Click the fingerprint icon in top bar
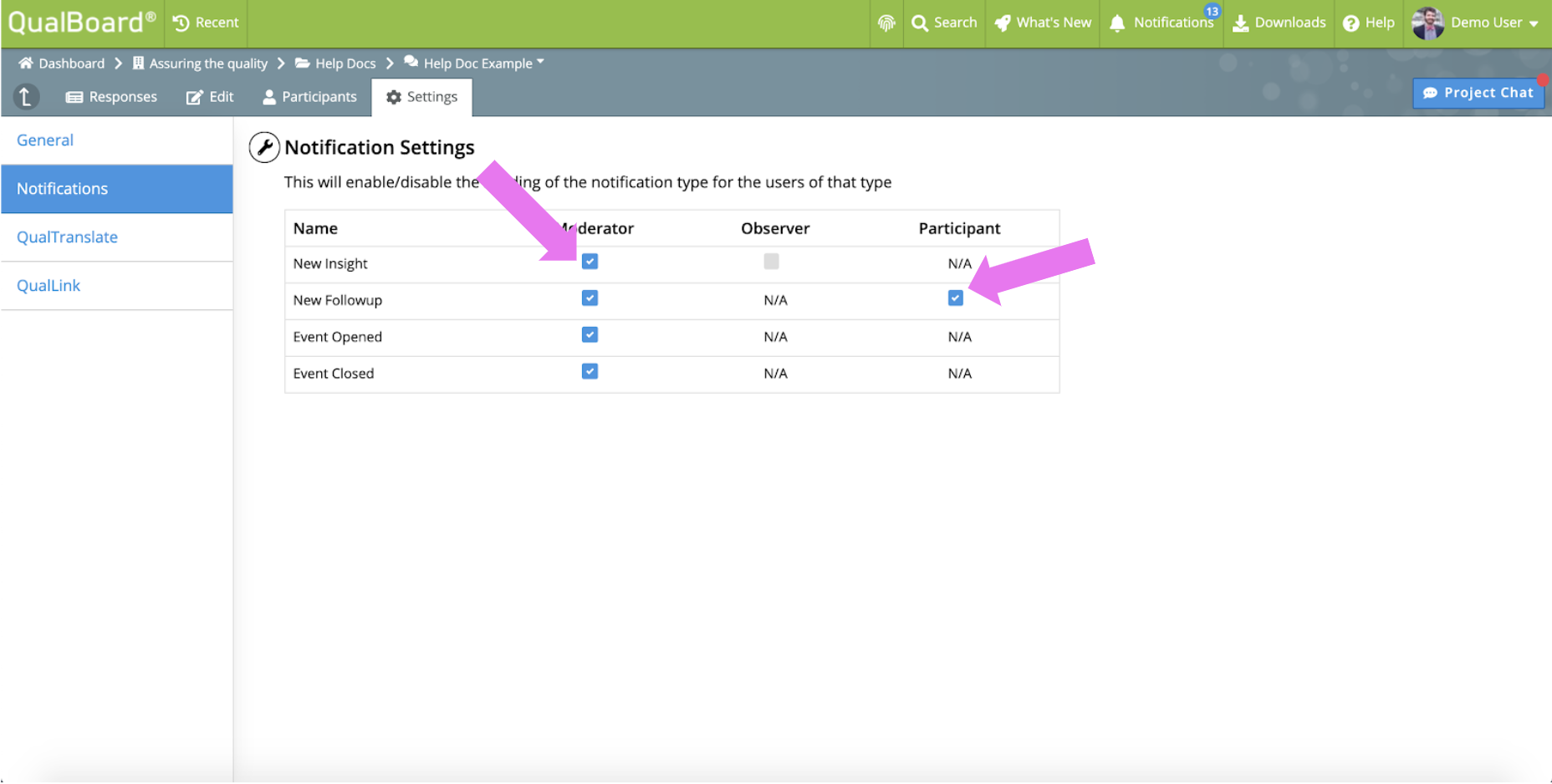The width and height of the screenshot is (1552, 784). click(x=886, y=23)
